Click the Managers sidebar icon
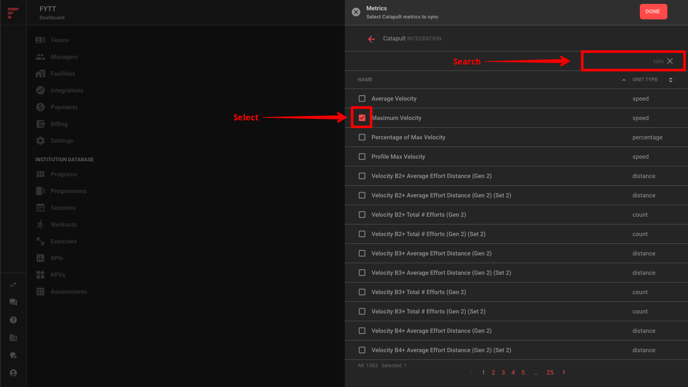The height and width of the screenshot is (387, 688). point(40,57)
